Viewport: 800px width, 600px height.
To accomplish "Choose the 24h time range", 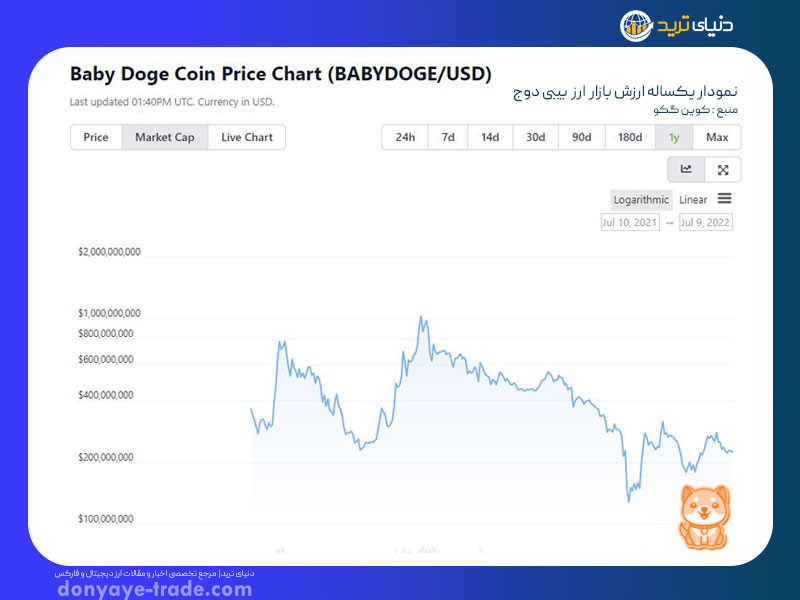I will click(405, 137).
